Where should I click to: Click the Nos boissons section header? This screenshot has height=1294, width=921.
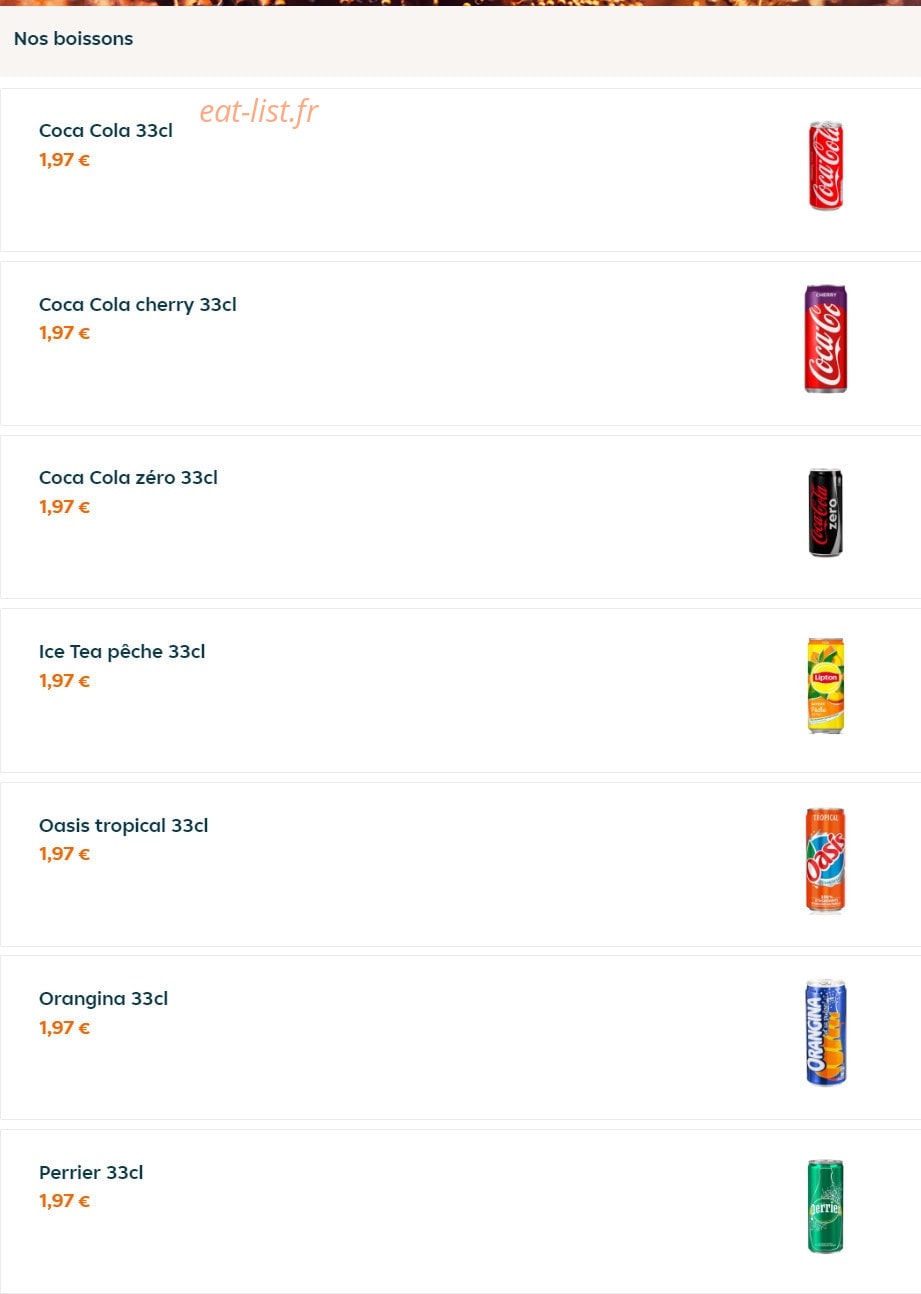[73, 39]
